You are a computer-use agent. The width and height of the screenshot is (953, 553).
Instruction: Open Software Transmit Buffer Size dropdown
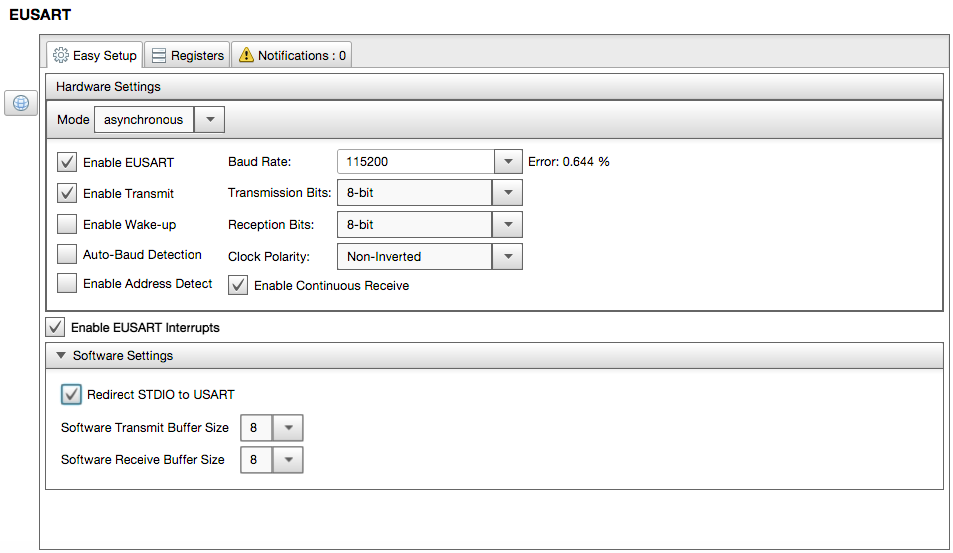coord(288,428)
